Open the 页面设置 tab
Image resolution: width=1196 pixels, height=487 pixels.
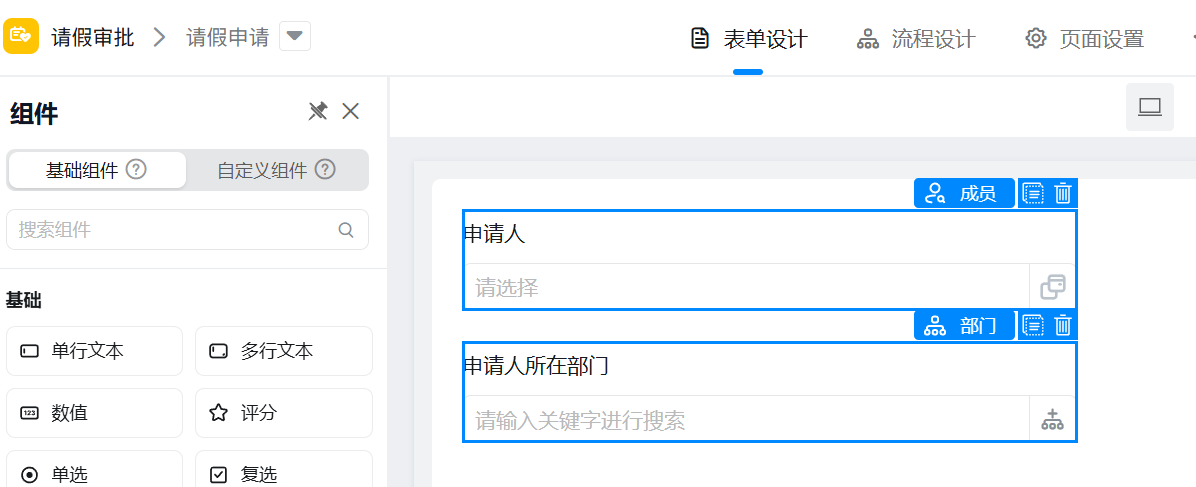(1085, 39)
